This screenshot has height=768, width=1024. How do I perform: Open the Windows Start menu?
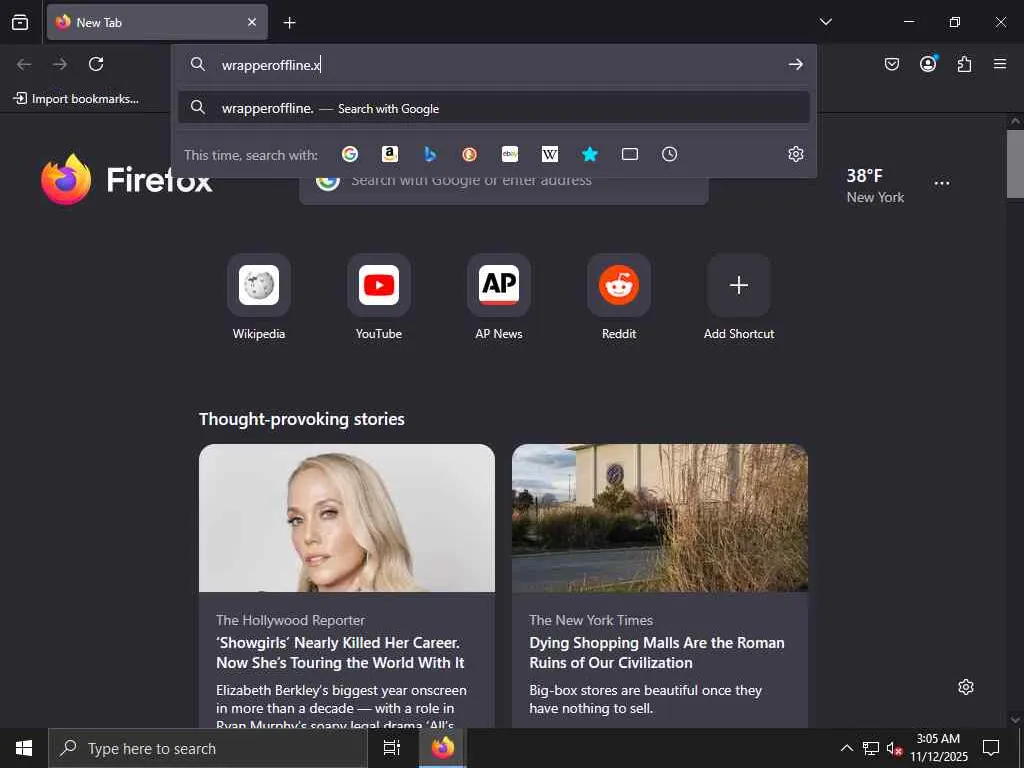point(24,748)
